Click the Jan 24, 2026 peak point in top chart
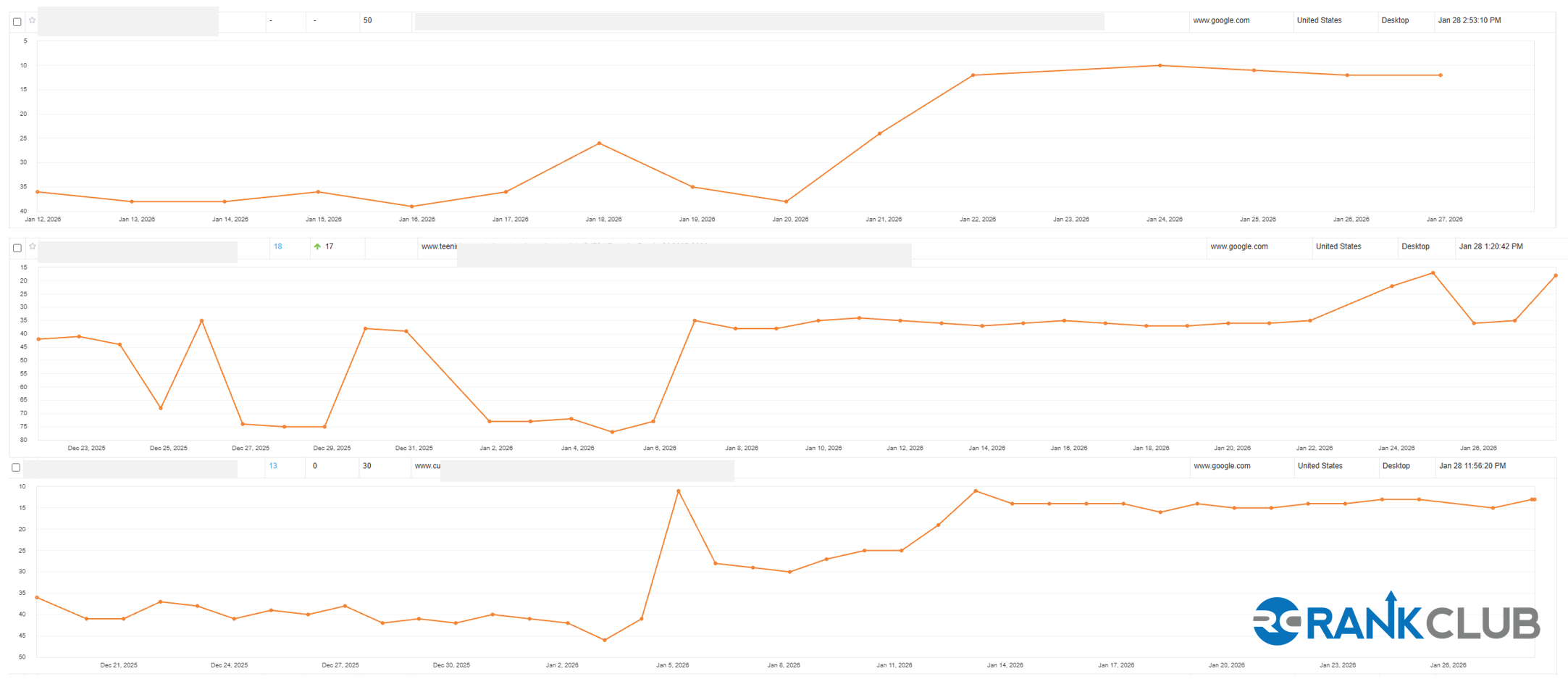 [1160, 65]
